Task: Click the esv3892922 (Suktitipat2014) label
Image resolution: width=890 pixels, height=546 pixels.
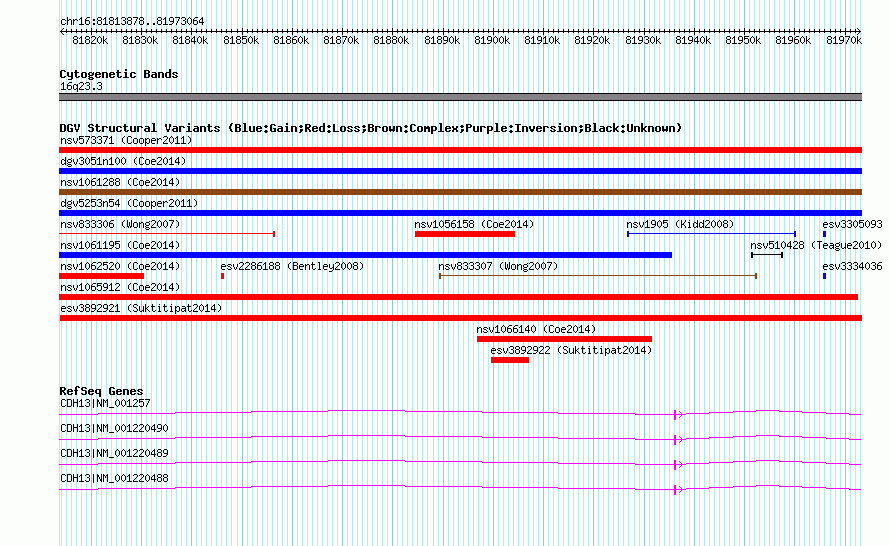Action: 572,350
